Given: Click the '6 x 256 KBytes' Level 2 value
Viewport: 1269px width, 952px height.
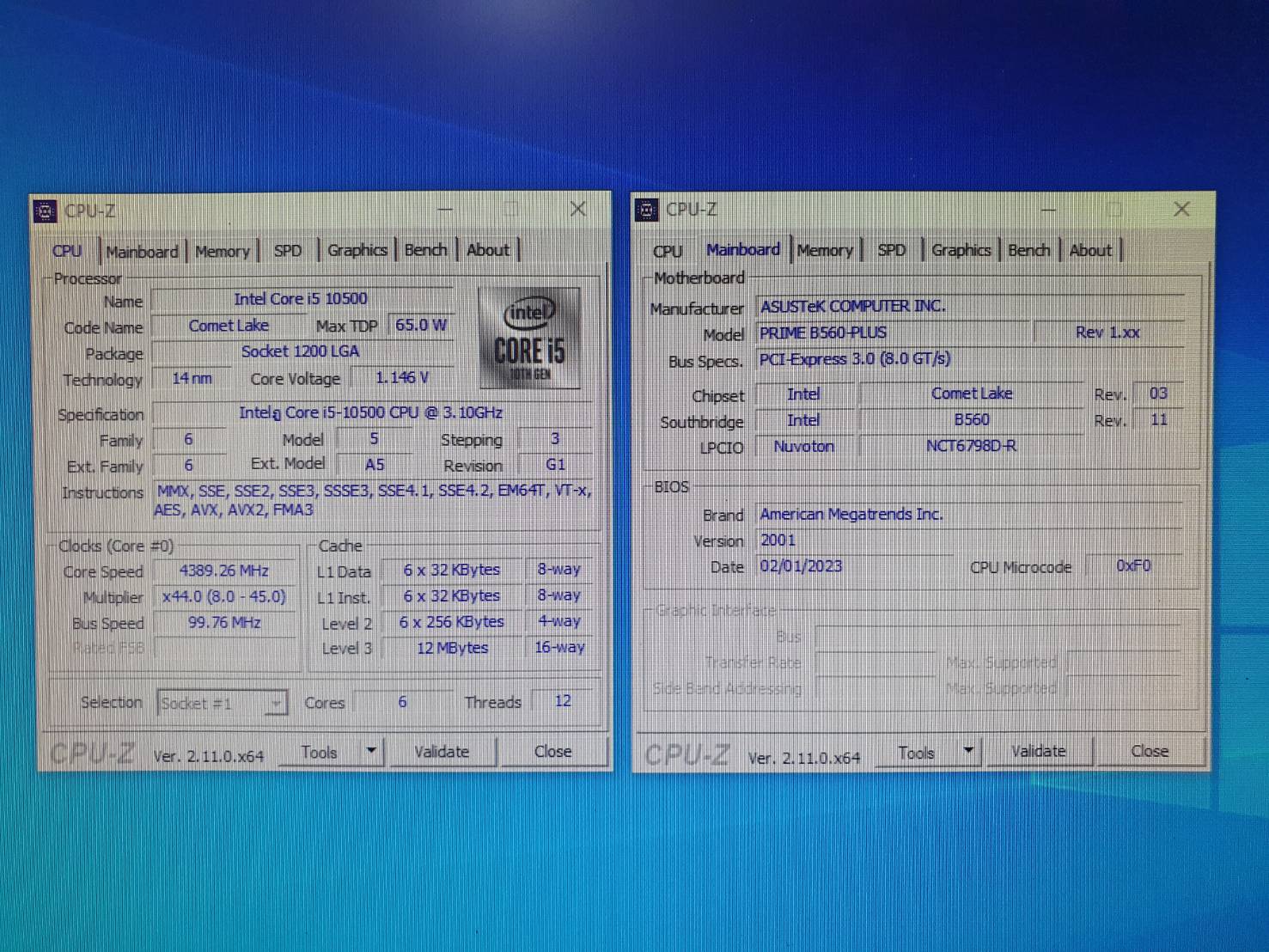Looking at the screenshot, I should (452, 621).
